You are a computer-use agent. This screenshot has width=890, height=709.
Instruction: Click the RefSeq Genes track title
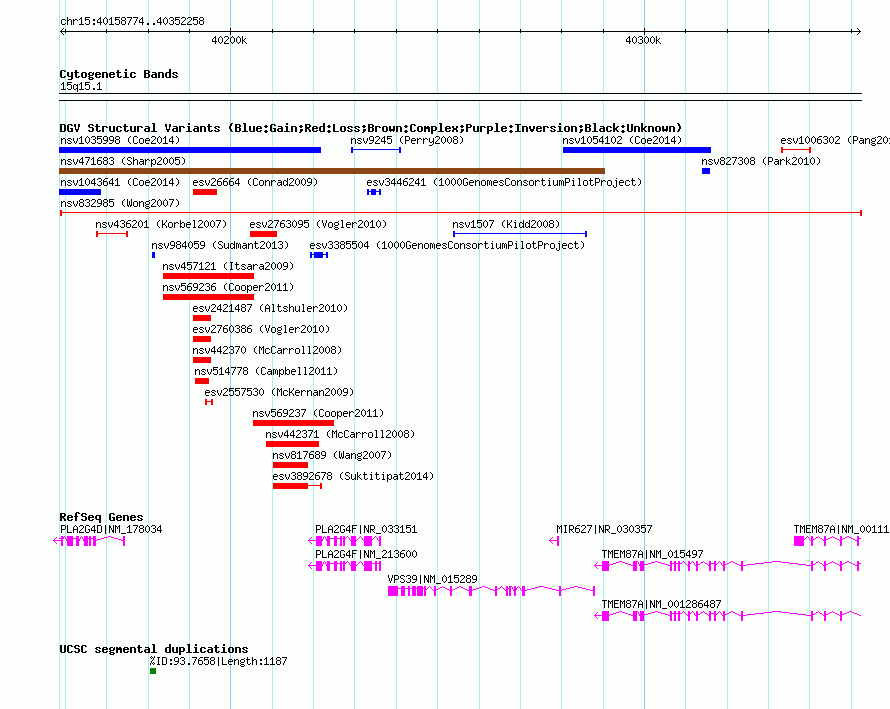pyautogui.click(x=102, y=517)
